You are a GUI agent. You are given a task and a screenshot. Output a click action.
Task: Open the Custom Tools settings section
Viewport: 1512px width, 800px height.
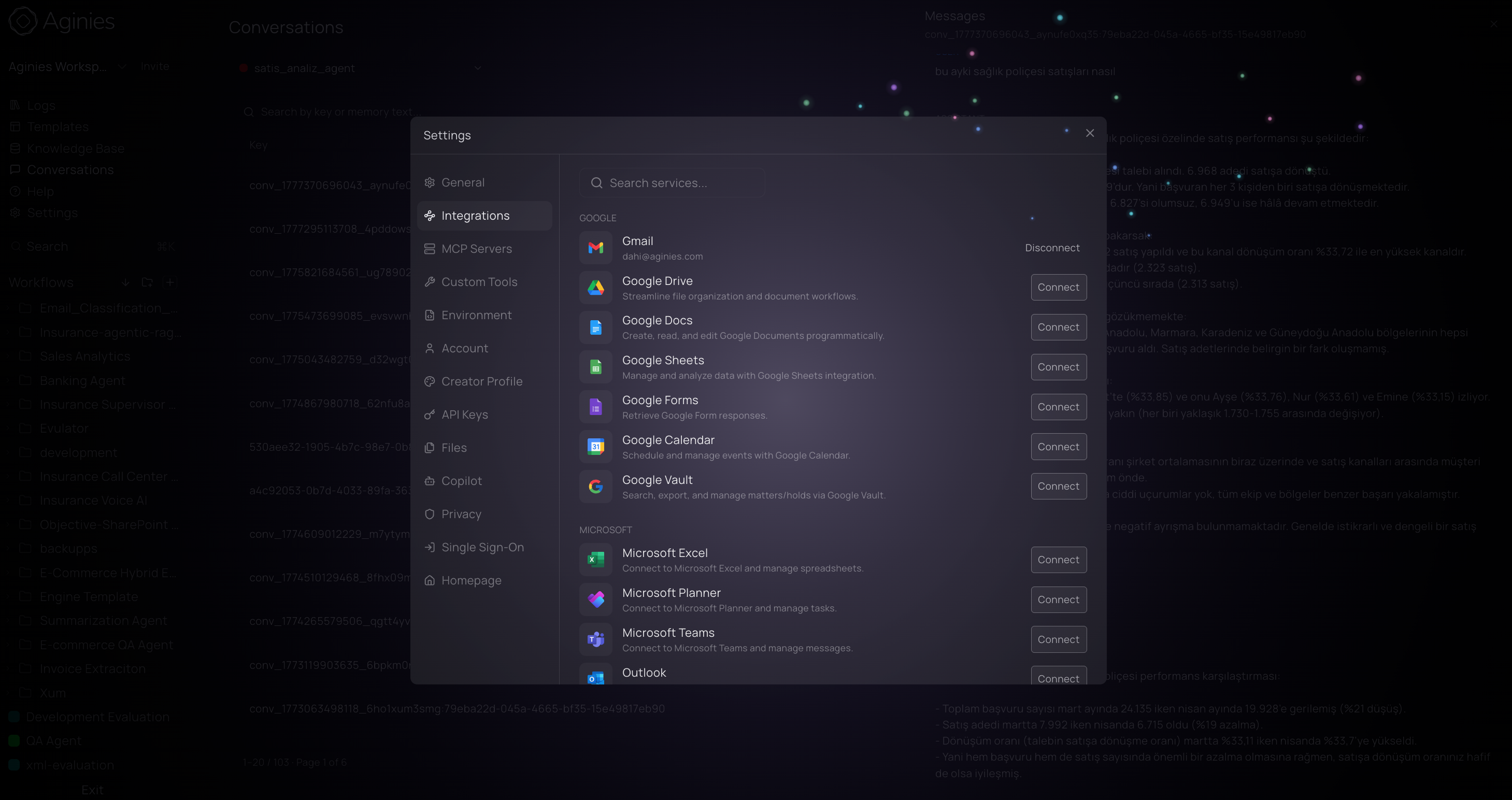coord(484,282)
